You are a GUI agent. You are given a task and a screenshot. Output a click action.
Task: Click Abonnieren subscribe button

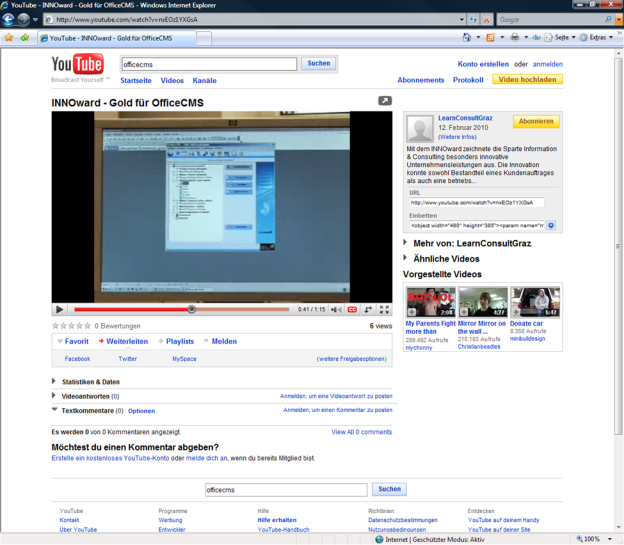tap(536, 121)
